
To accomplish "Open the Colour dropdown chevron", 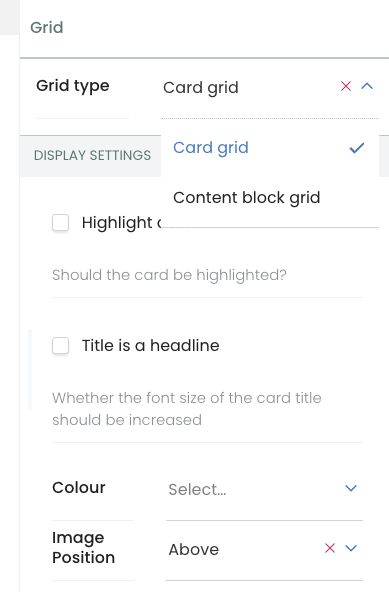I will tap(351, 488).
